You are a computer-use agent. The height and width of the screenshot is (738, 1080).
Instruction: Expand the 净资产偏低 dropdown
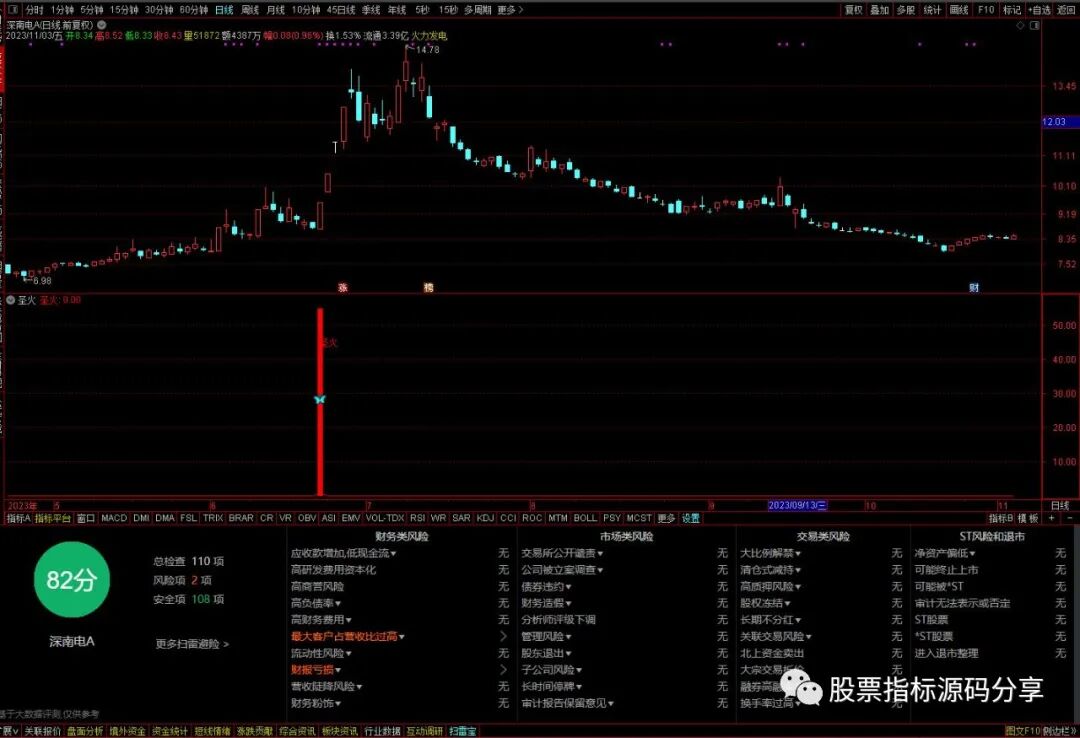click(945, 553)
